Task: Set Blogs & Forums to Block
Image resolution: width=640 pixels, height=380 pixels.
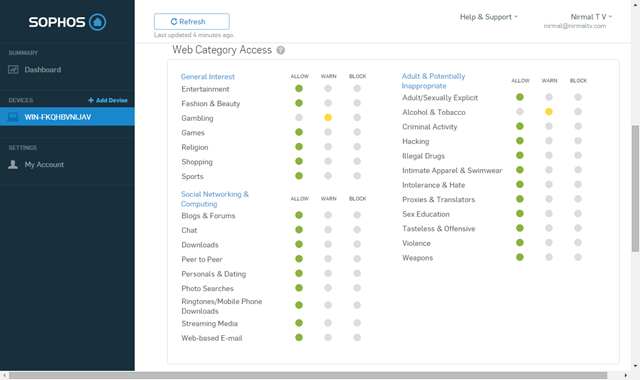Action: [x=357, y=215]
